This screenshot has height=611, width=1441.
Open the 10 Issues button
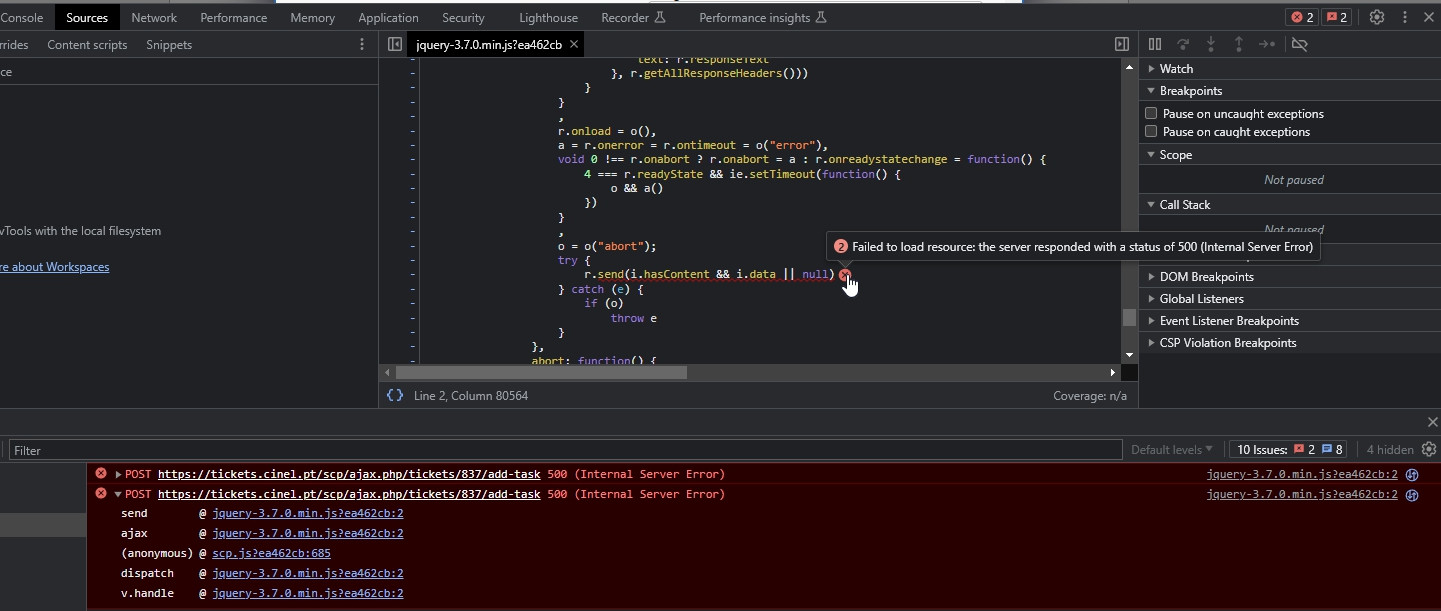pyautogui.click(x=1287, y=450)
